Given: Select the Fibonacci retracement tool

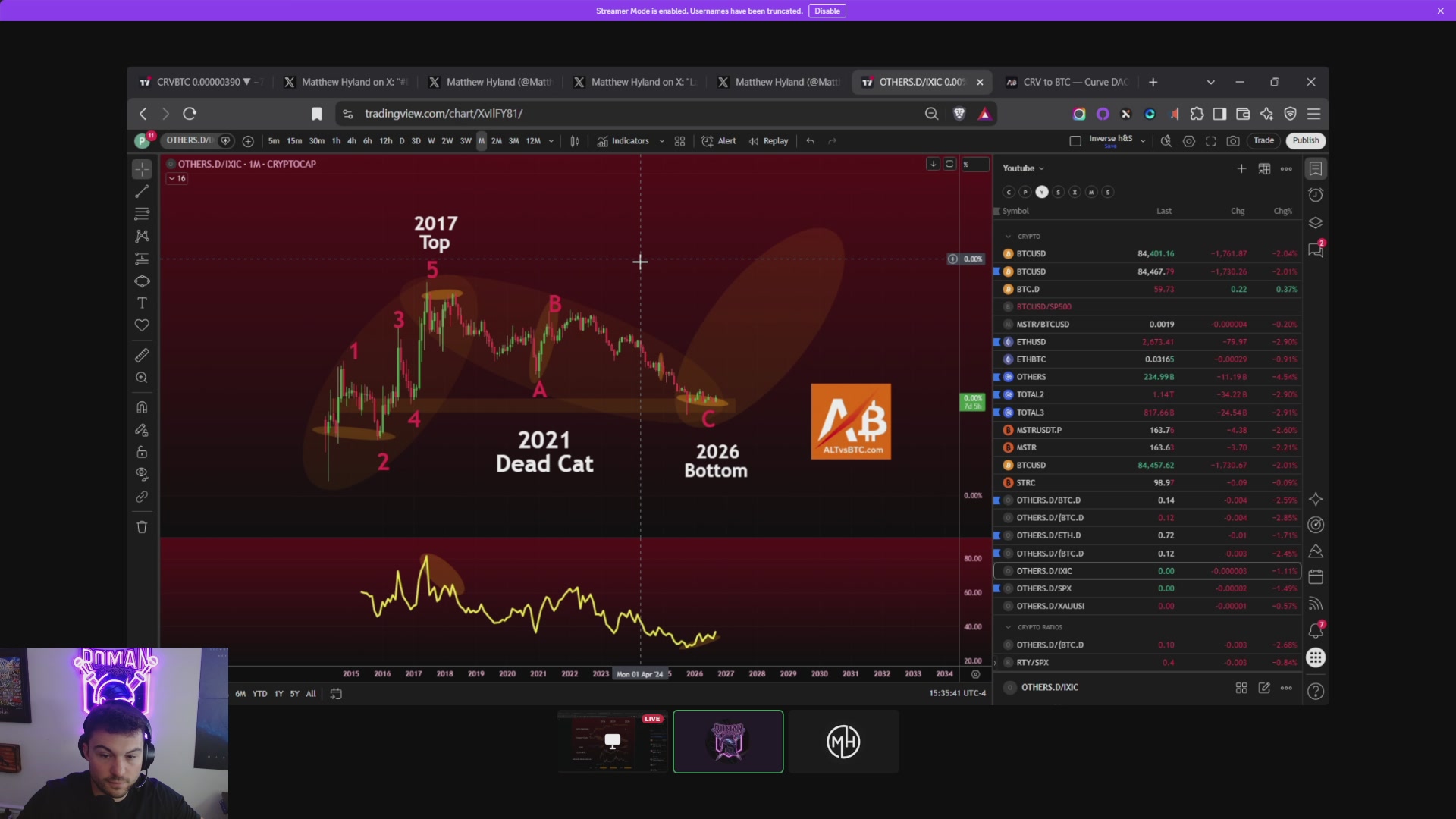Looking at the screenshot, I should click(x=142, y=214).
